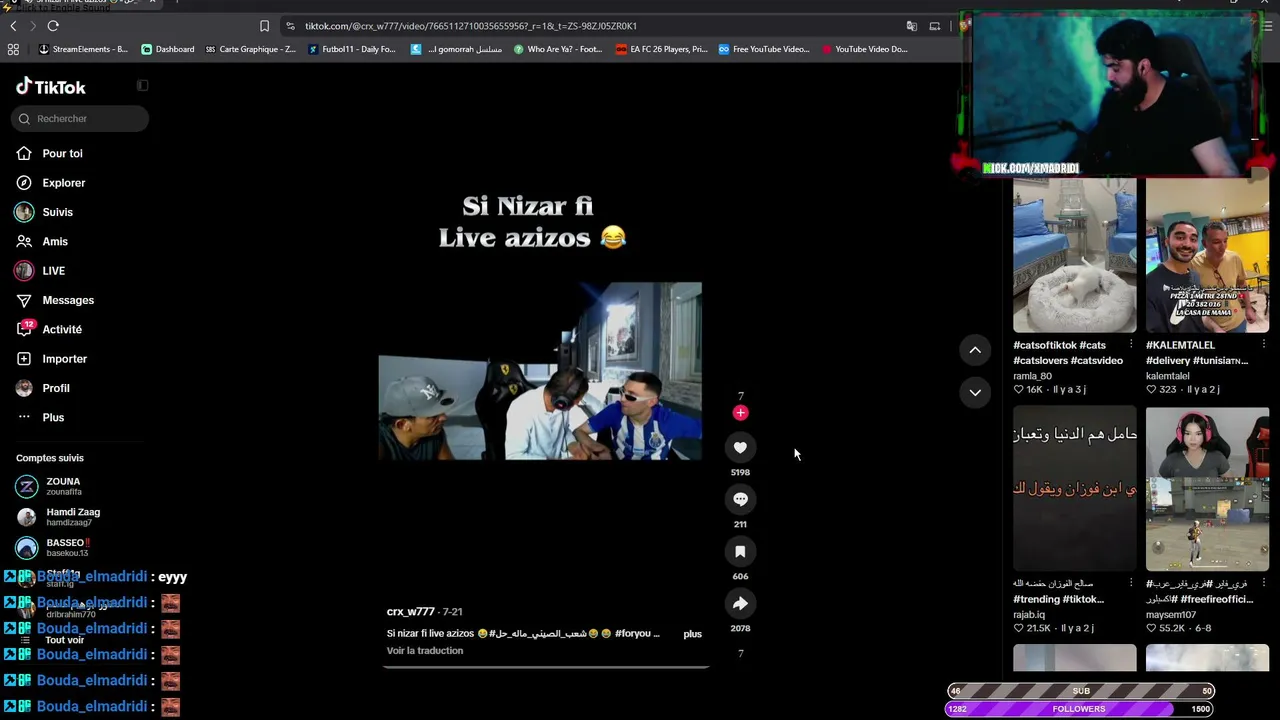Follow the creator with the red plus button
Image resolution: width=1280 pixels, height=720 pixels.
(740, 413)
